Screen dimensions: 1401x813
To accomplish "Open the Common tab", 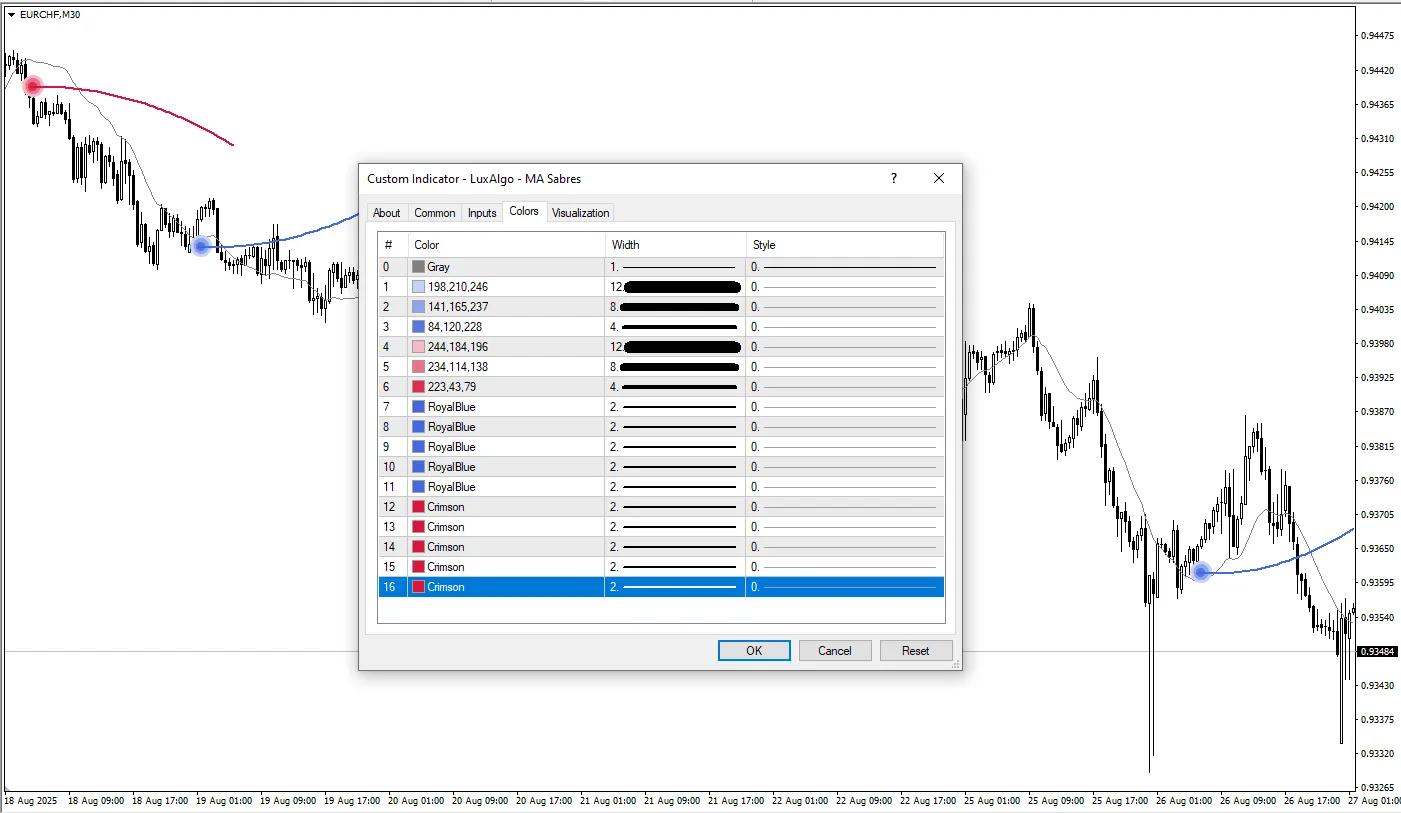I will (434, 213).
